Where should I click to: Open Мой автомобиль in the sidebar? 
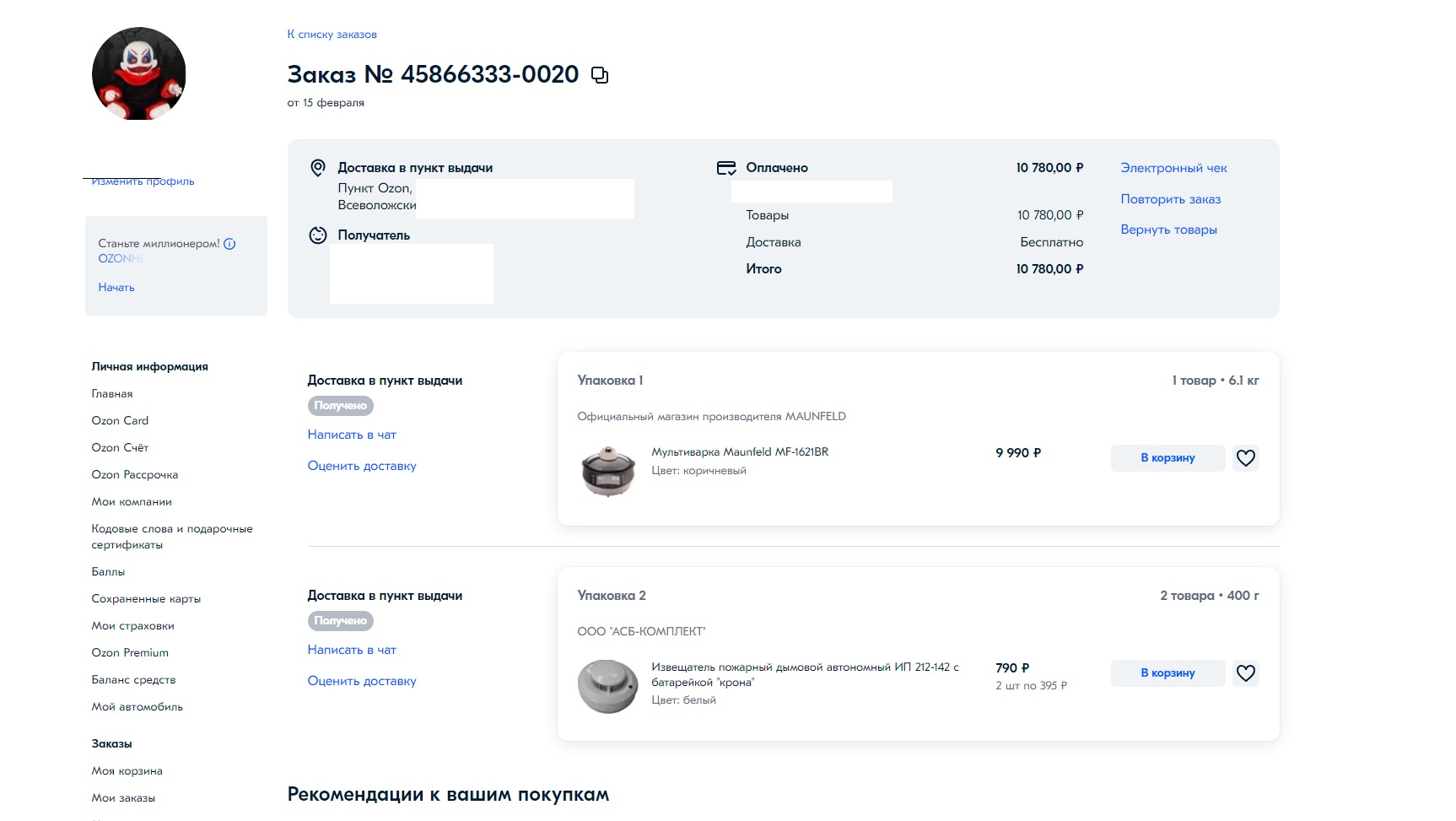[x=138, y=707]
